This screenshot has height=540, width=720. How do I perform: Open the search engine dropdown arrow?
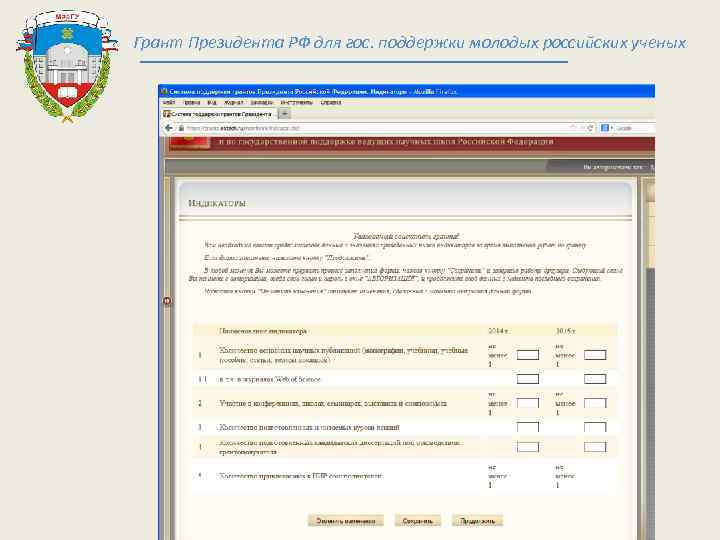point(612,128)
